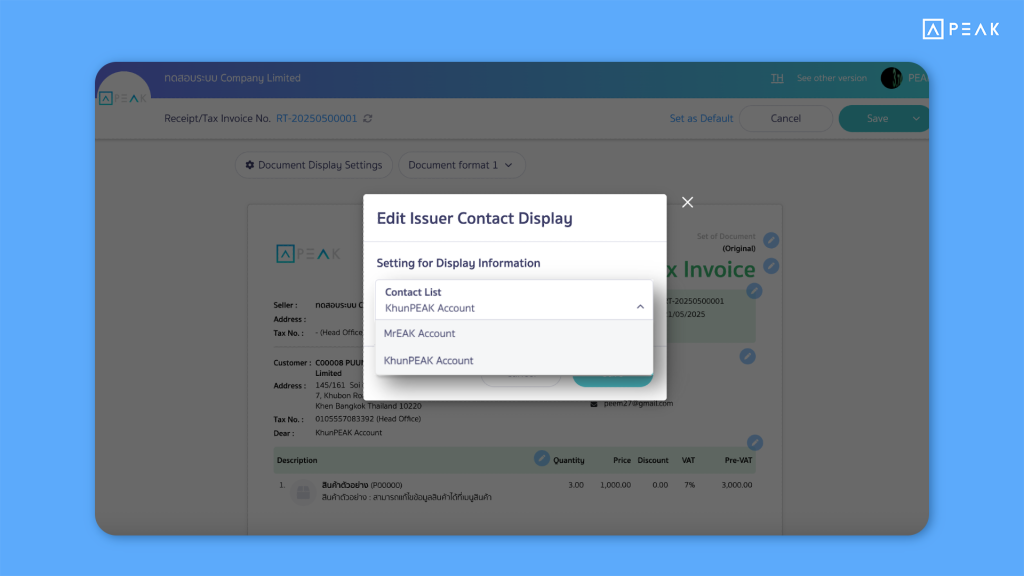Click the edit pencil beside the Description column header
This screenshot has width=1024, height=576.
pyautogui.click(x=541, y=458)
